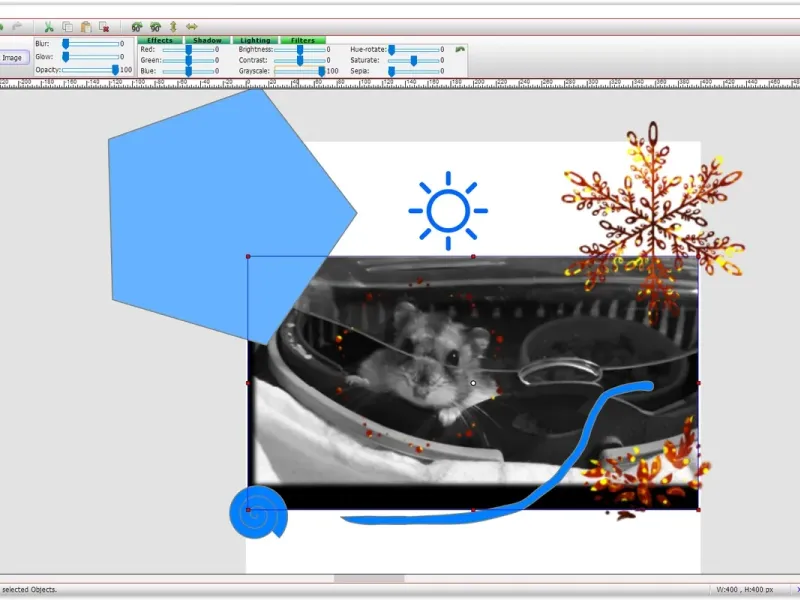Click the Glow slider
The width and height of the screenshot is (800, 600).
(91, 57)
